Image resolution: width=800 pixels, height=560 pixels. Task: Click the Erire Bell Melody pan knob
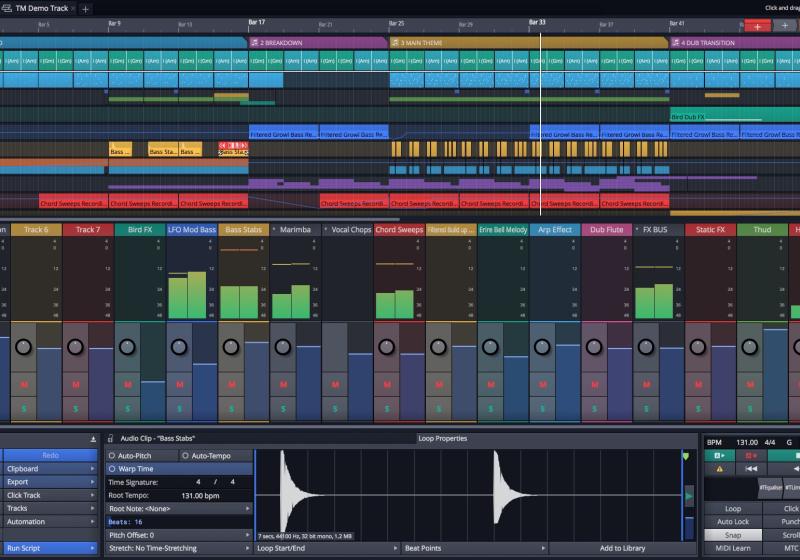click(x=490, y=347)
